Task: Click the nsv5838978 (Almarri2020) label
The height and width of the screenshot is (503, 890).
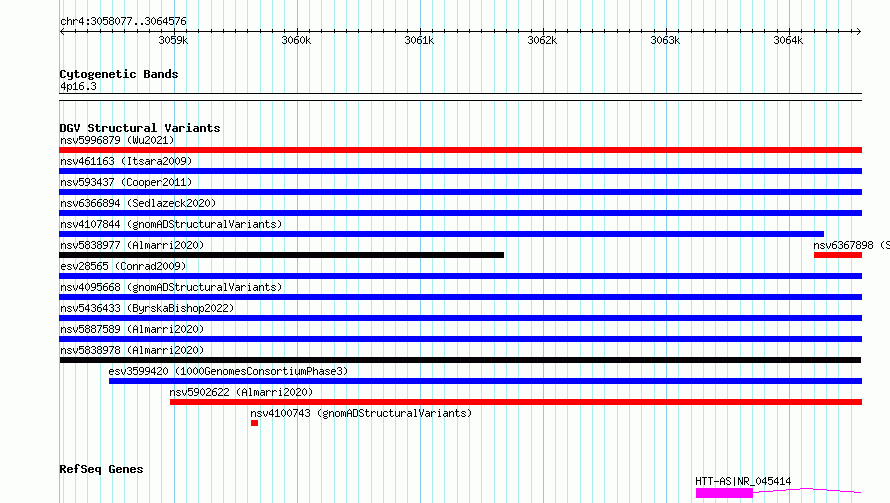Action: (132, 350)
